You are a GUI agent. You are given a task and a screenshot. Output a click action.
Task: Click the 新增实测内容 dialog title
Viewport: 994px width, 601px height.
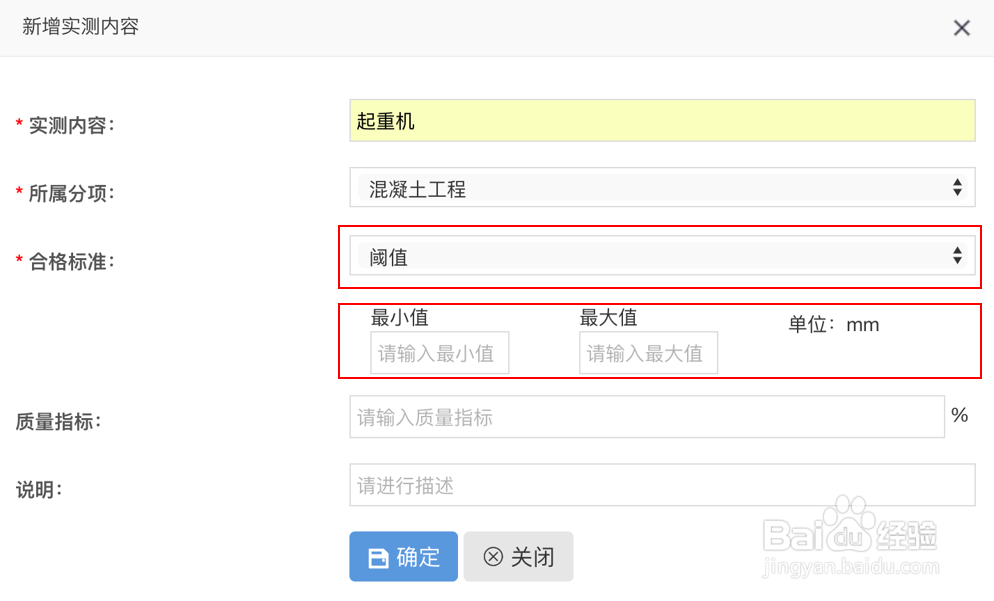80,27
